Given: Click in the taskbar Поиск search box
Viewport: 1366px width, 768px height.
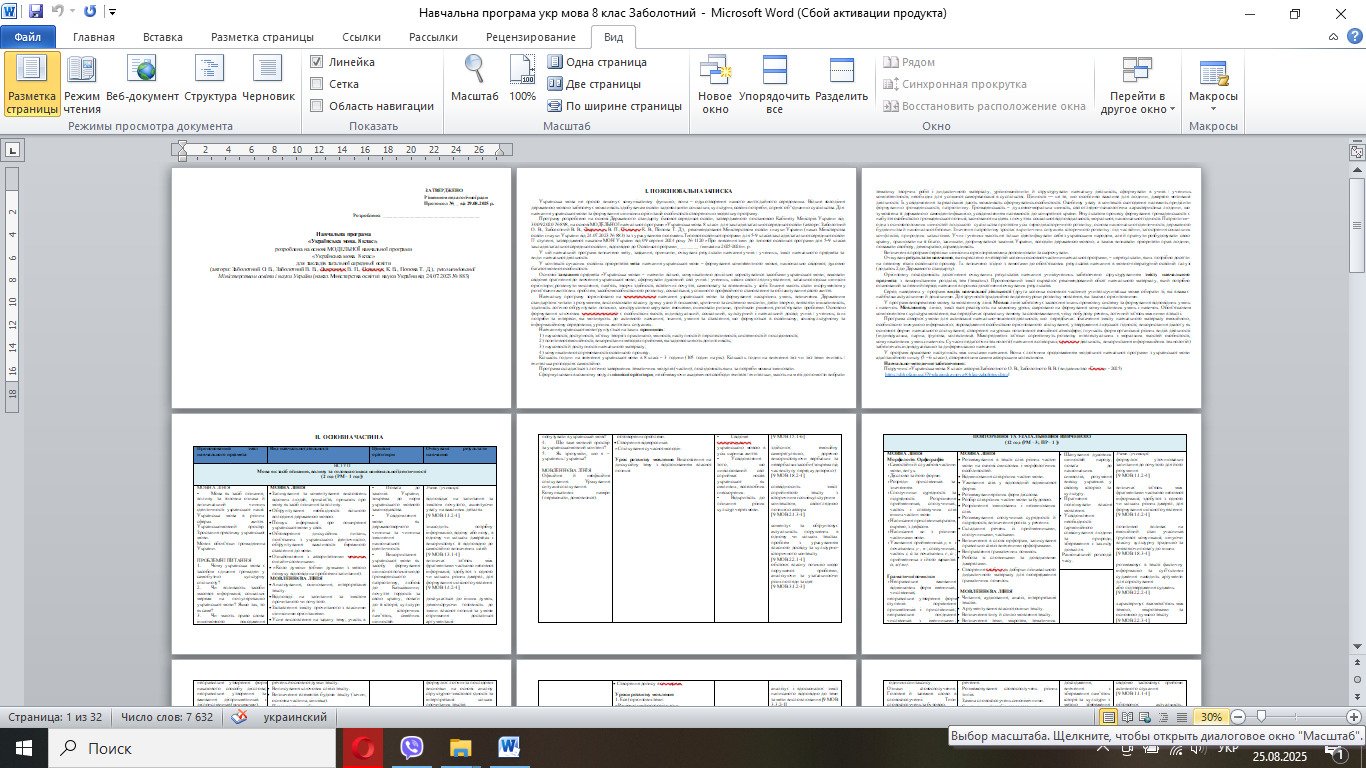Looking at the screenshot, I should click(x=191, y=747).
